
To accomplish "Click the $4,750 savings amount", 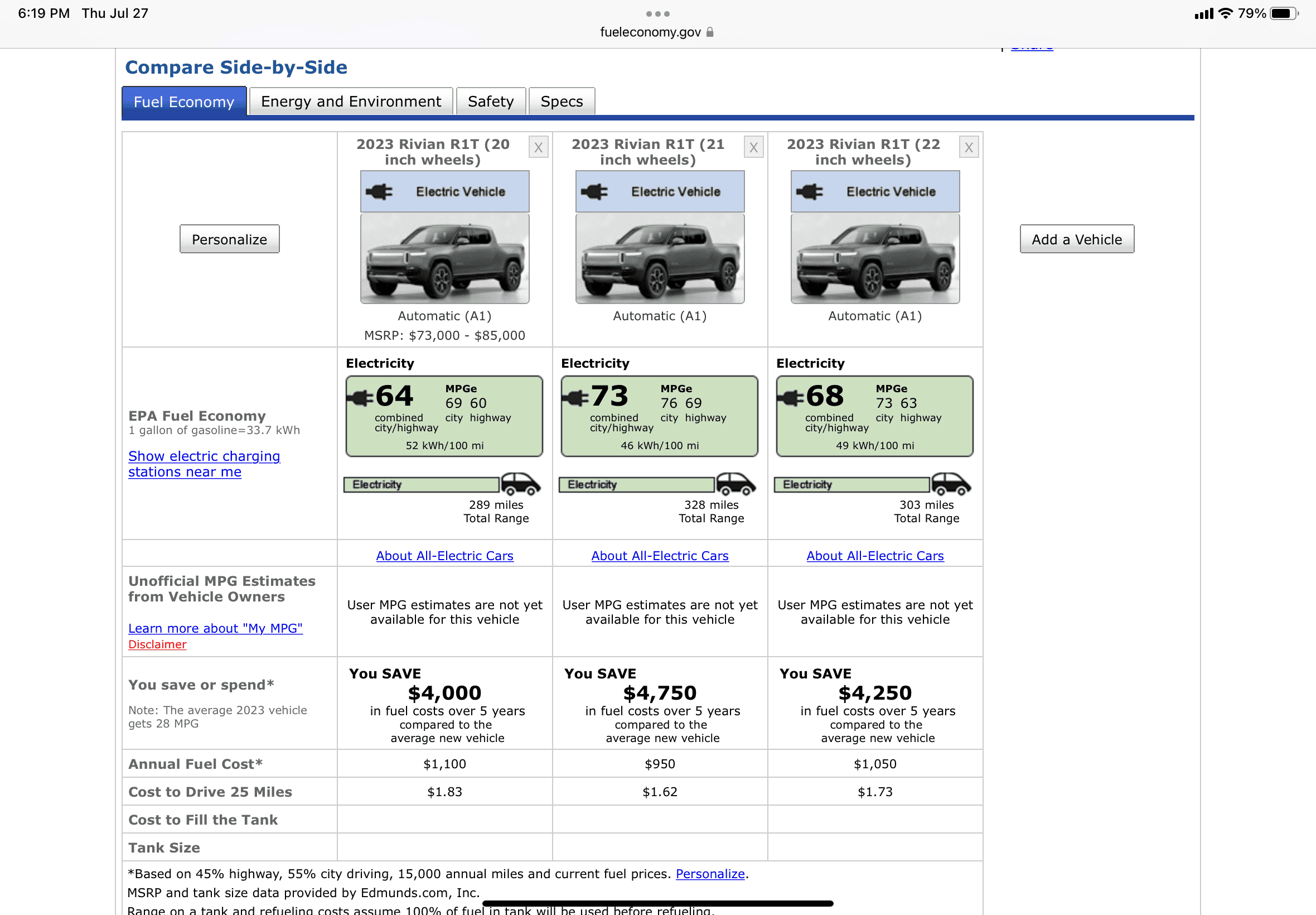I will [660, 693].
